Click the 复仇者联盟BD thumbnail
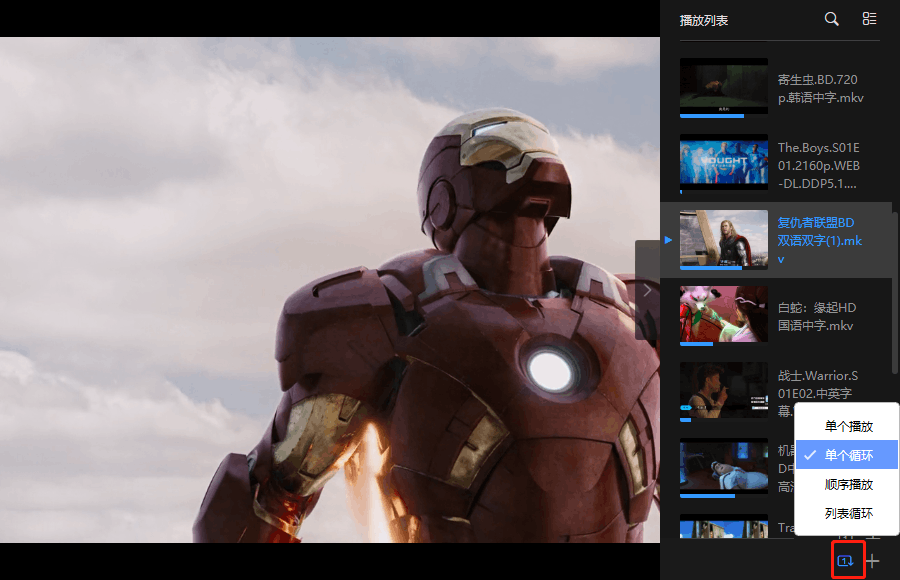 click(724, 239)
